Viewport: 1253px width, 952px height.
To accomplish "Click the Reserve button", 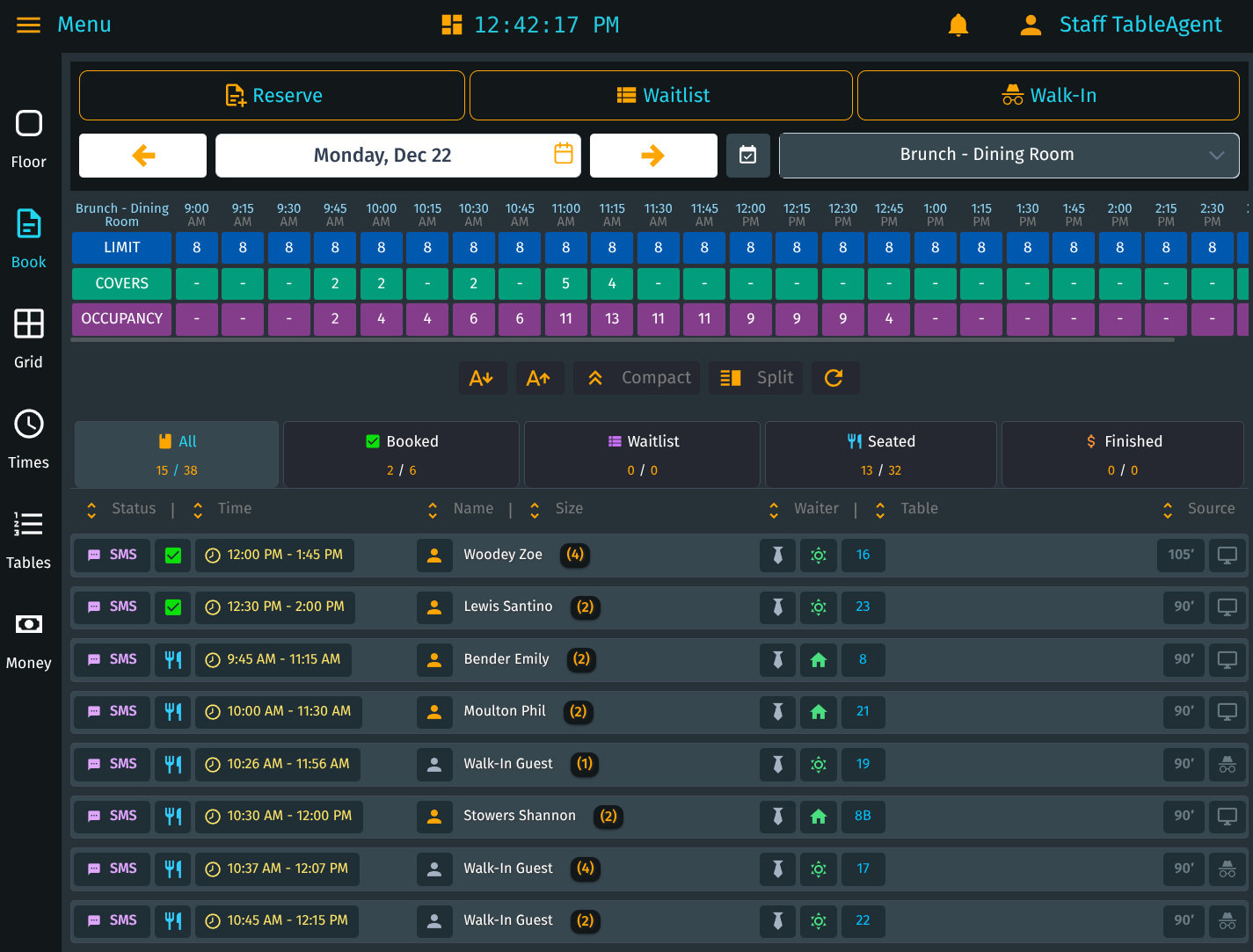I will pos(272,96).
